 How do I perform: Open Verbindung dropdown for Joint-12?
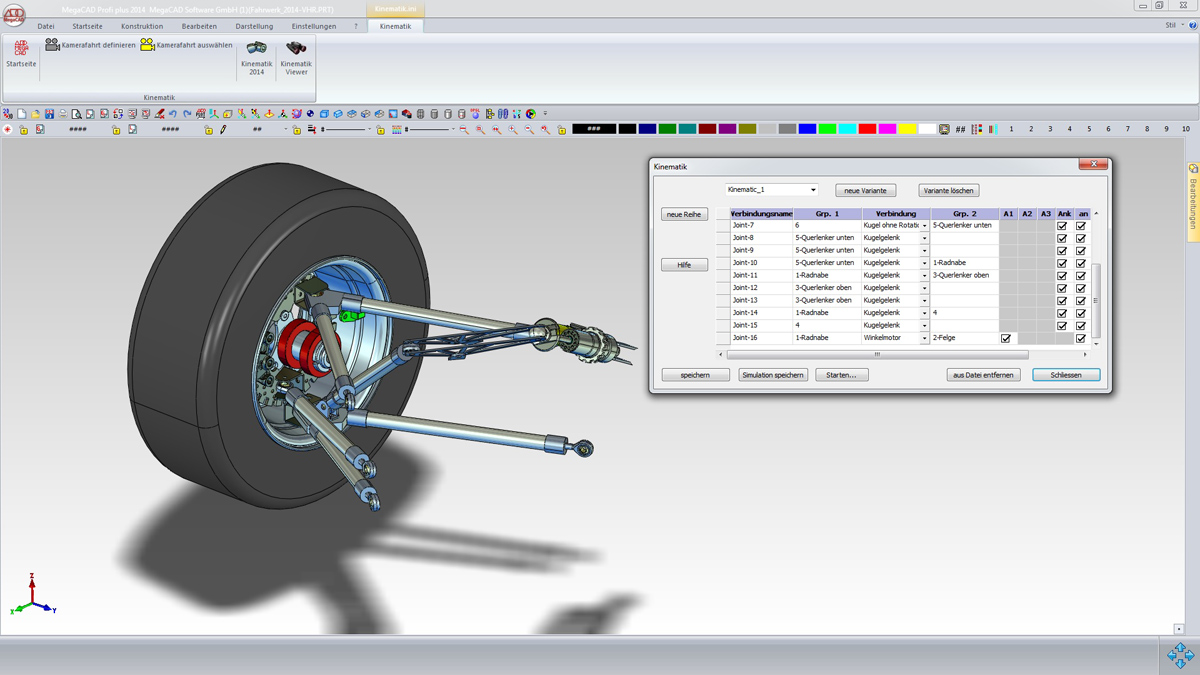click(x=925, y=288)
